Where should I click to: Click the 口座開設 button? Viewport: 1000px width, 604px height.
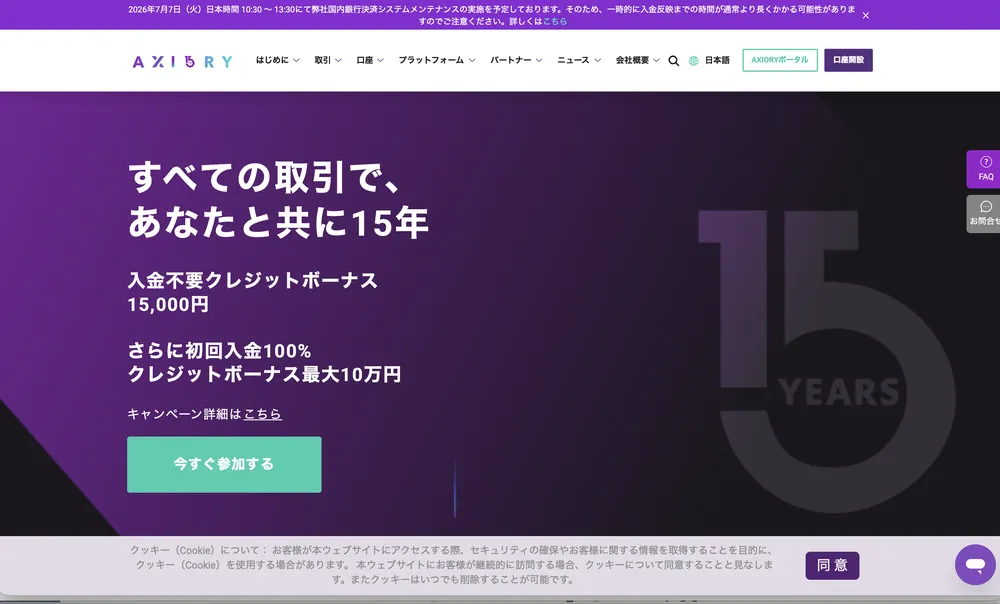coord(848,60)
